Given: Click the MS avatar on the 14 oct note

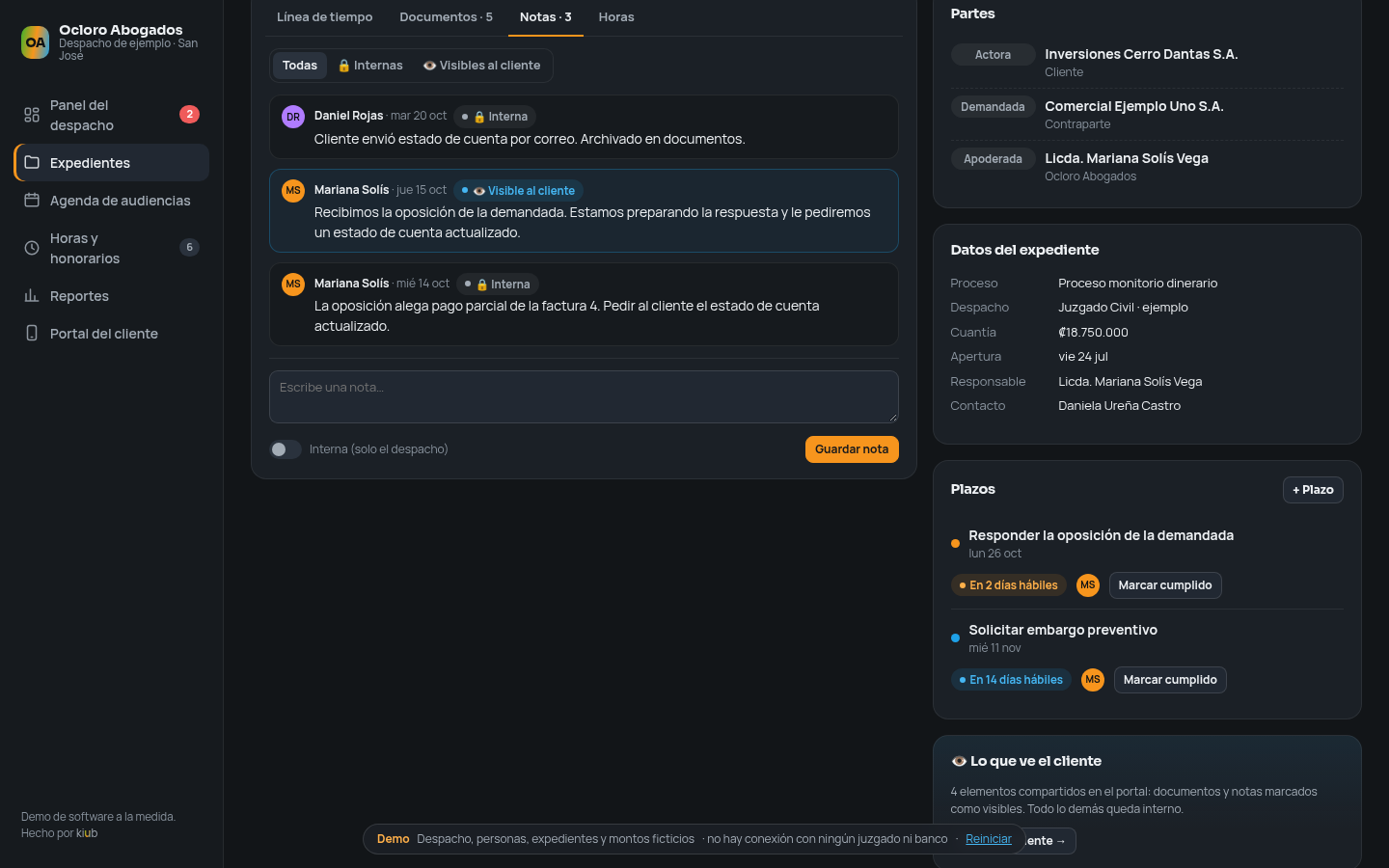Looking at the screenshot, I should point(293,285).
